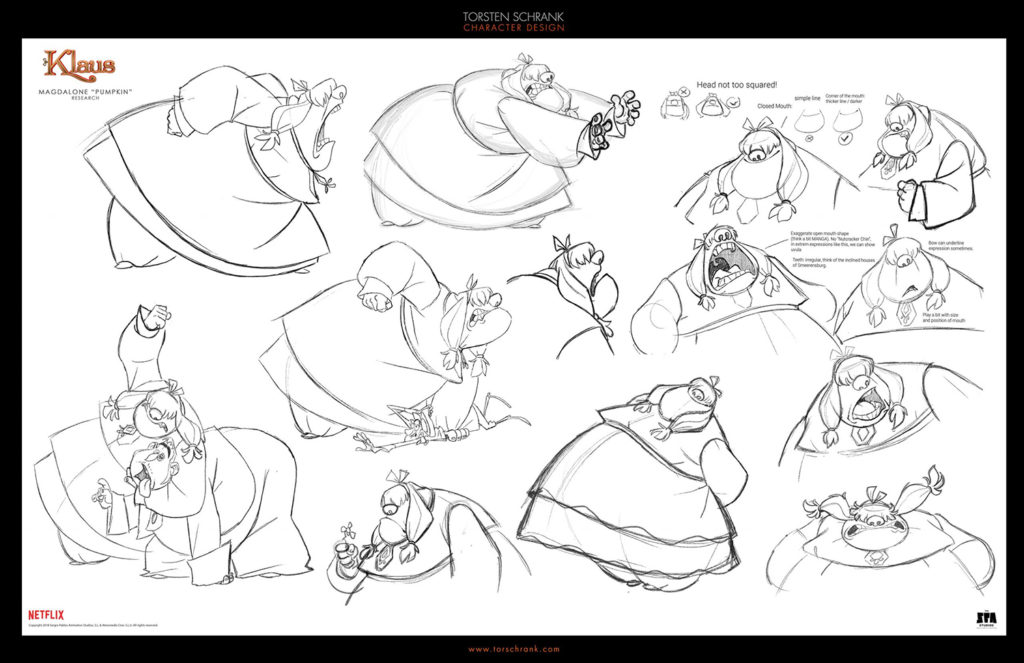Screen dimensions: 1024x663
Task: Click the "simple line" annotation
Action: coord(807,98)
